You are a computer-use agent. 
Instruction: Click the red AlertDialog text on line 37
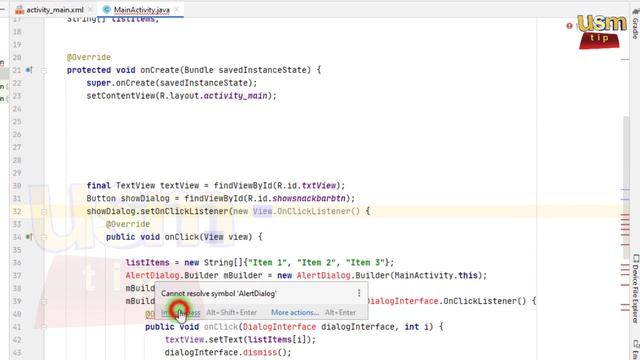(152, 276)
